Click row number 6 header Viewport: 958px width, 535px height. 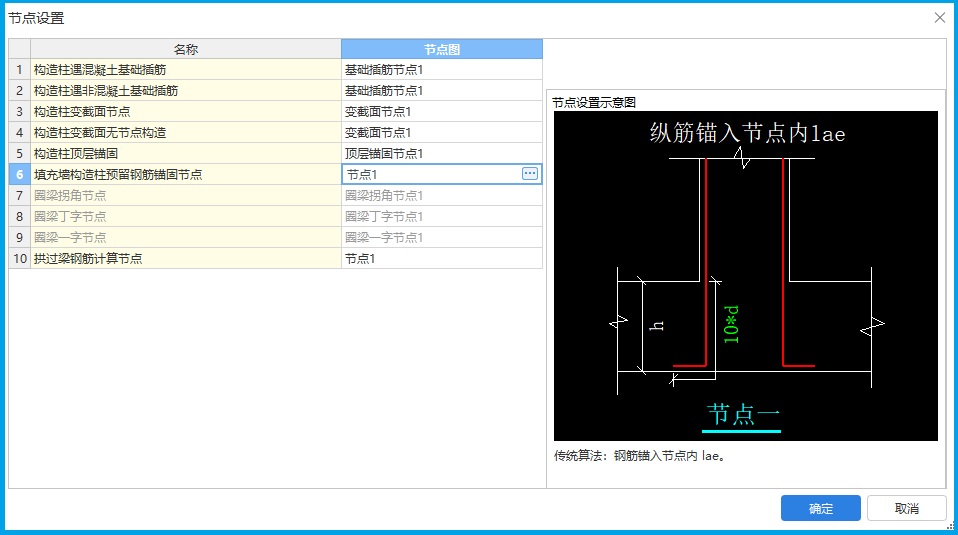point(20,175)
